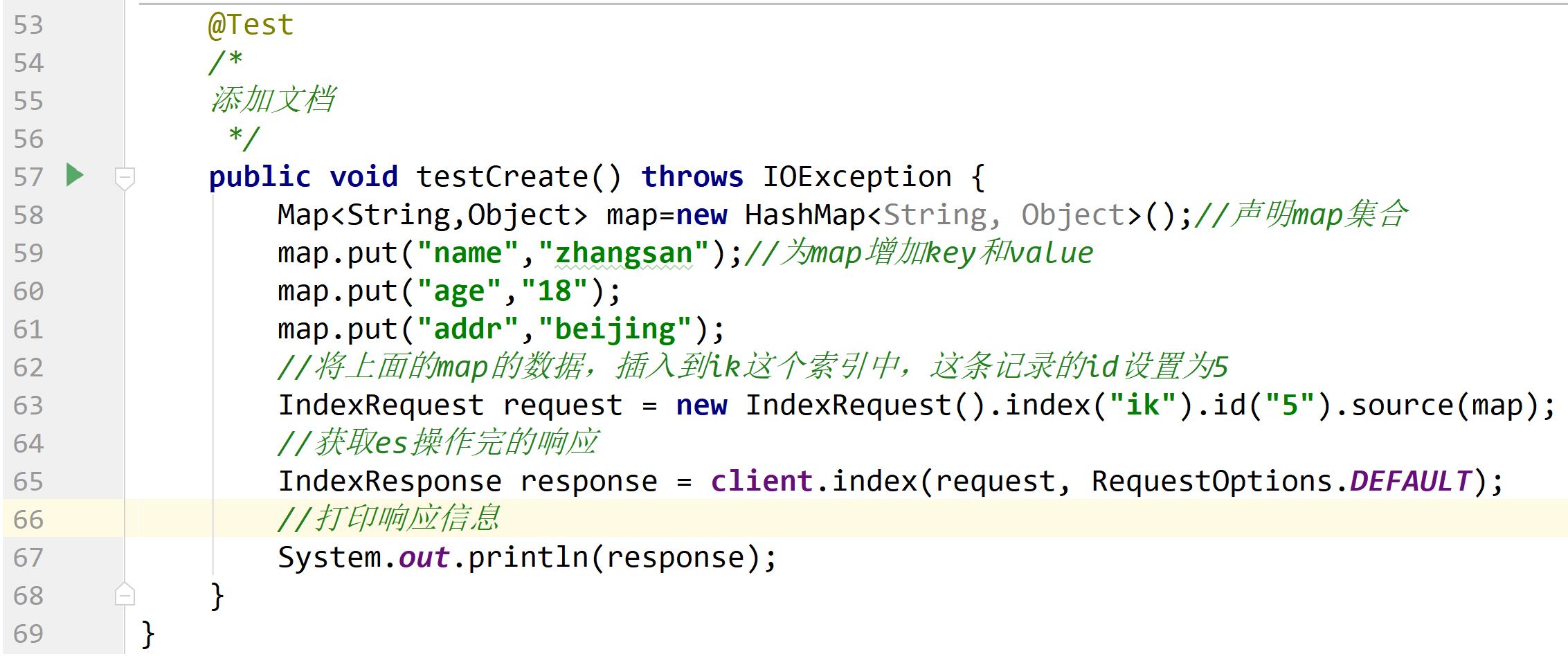Click the public keyword
The width and height of the screenshot is (1568, 656).
coord(260,178)
